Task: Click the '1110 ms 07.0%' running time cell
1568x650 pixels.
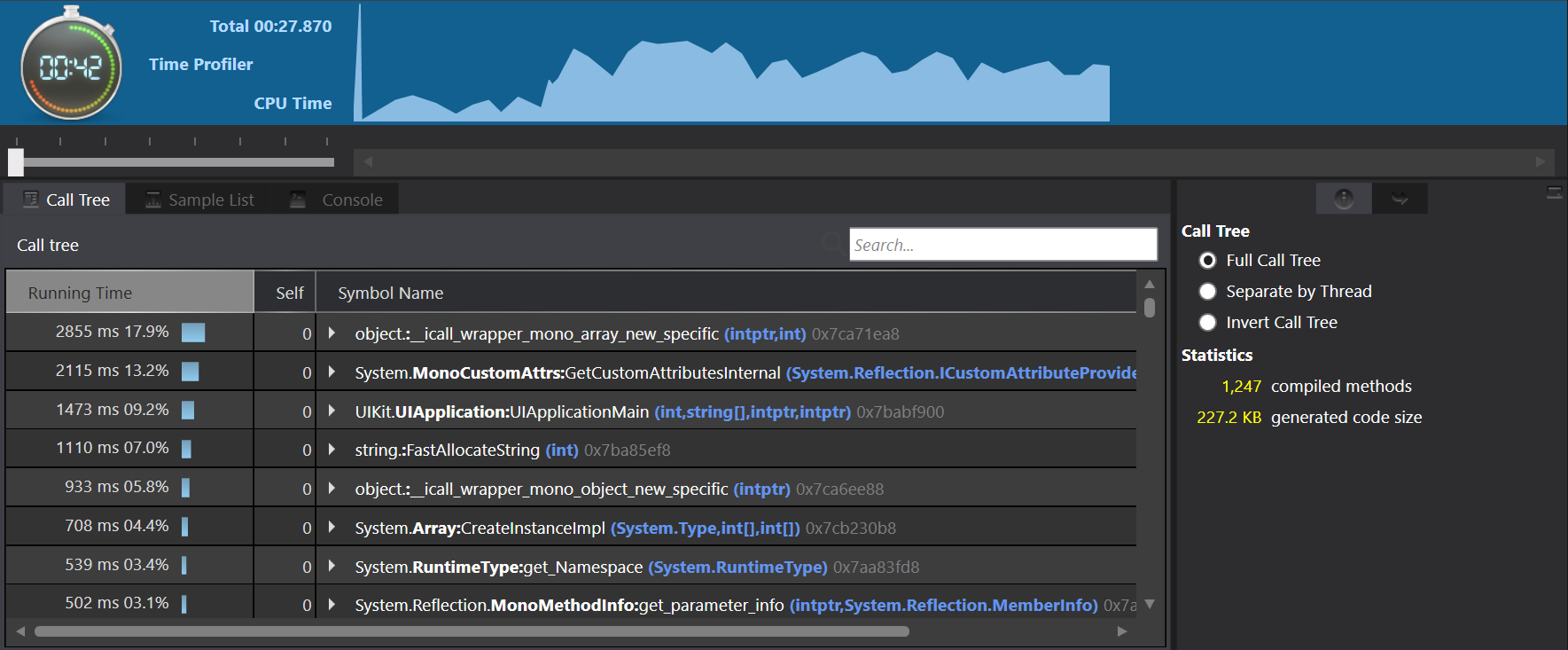Action: (x=129, y=449)
